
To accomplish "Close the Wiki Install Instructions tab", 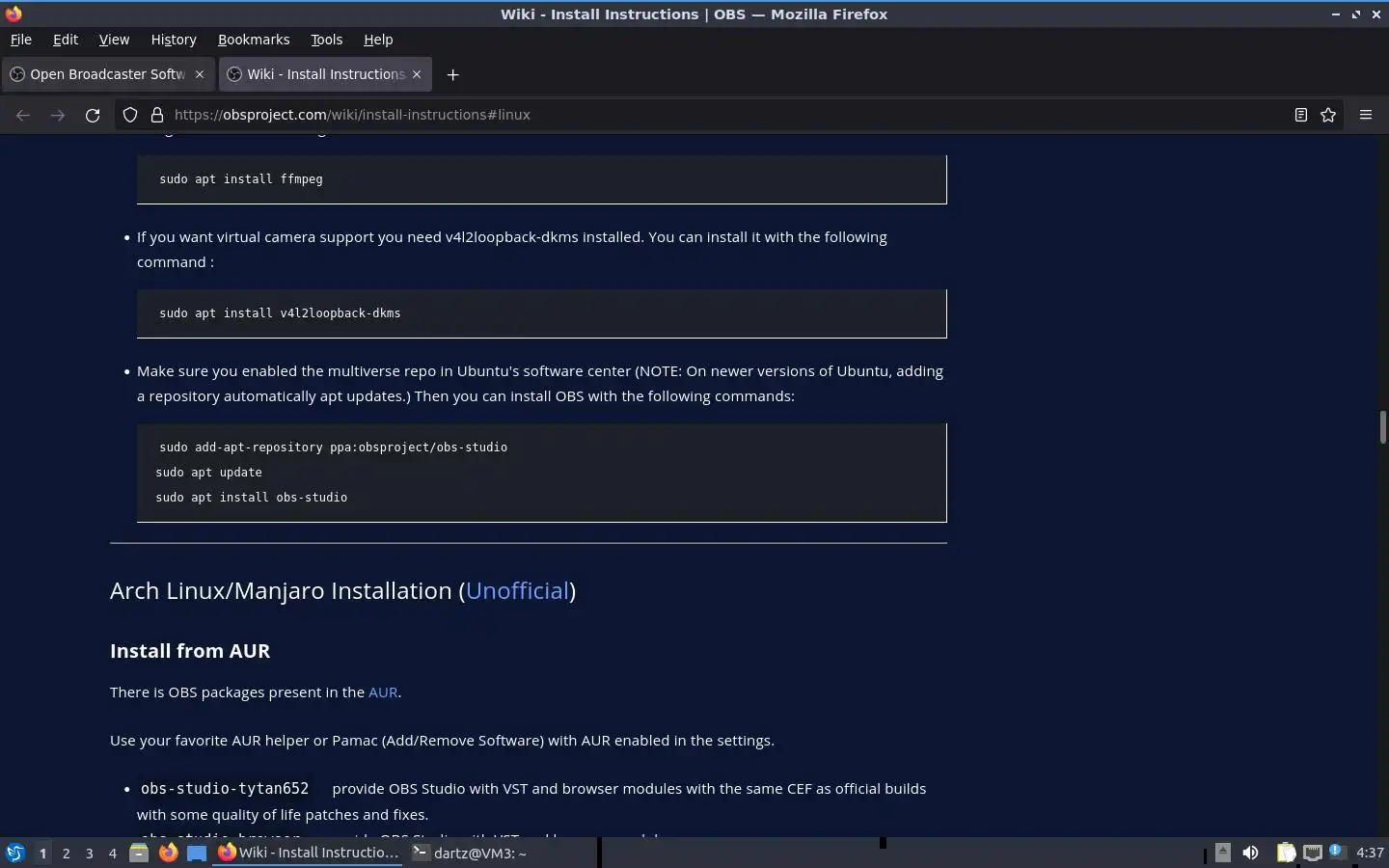I will click(417, 74).
